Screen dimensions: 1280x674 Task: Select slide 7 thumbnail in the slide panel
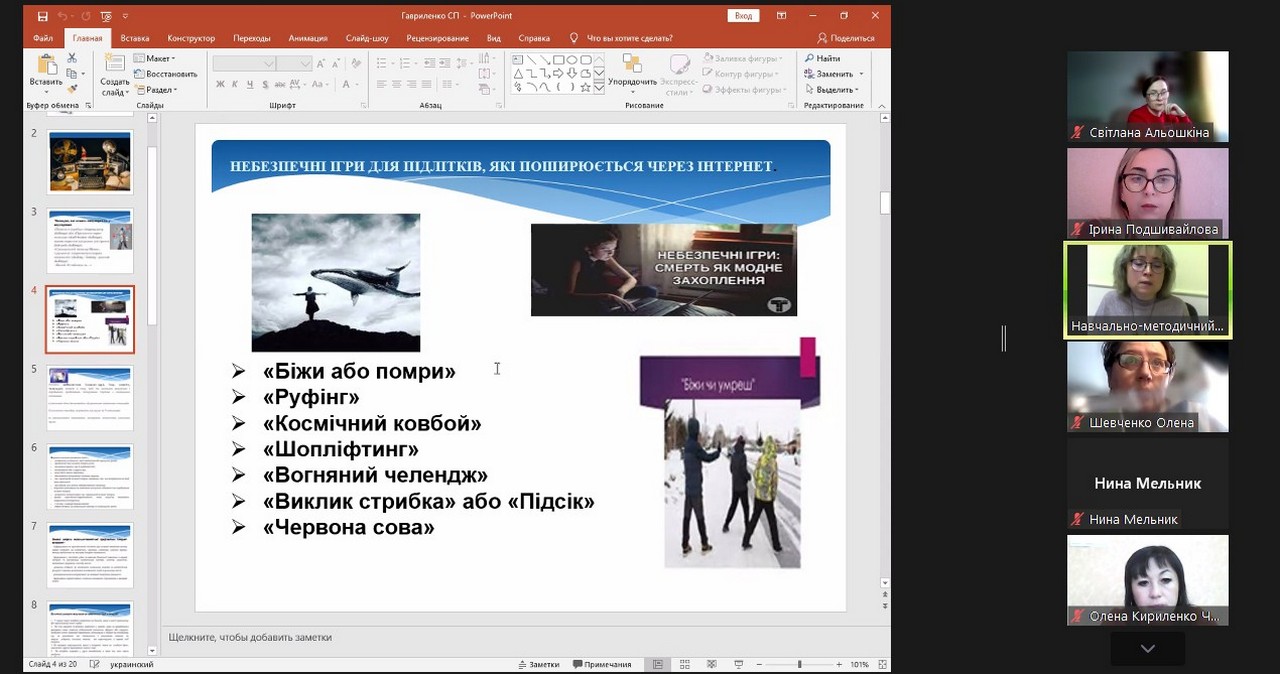pos(90,555)
